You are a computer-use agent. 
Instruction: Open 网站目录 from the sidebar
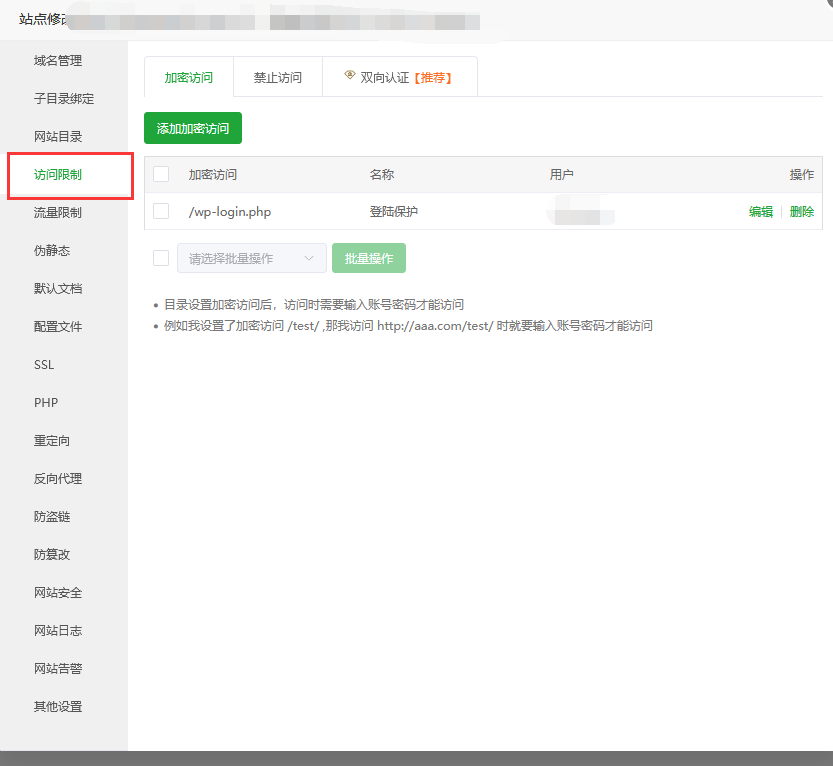[60, 136]
